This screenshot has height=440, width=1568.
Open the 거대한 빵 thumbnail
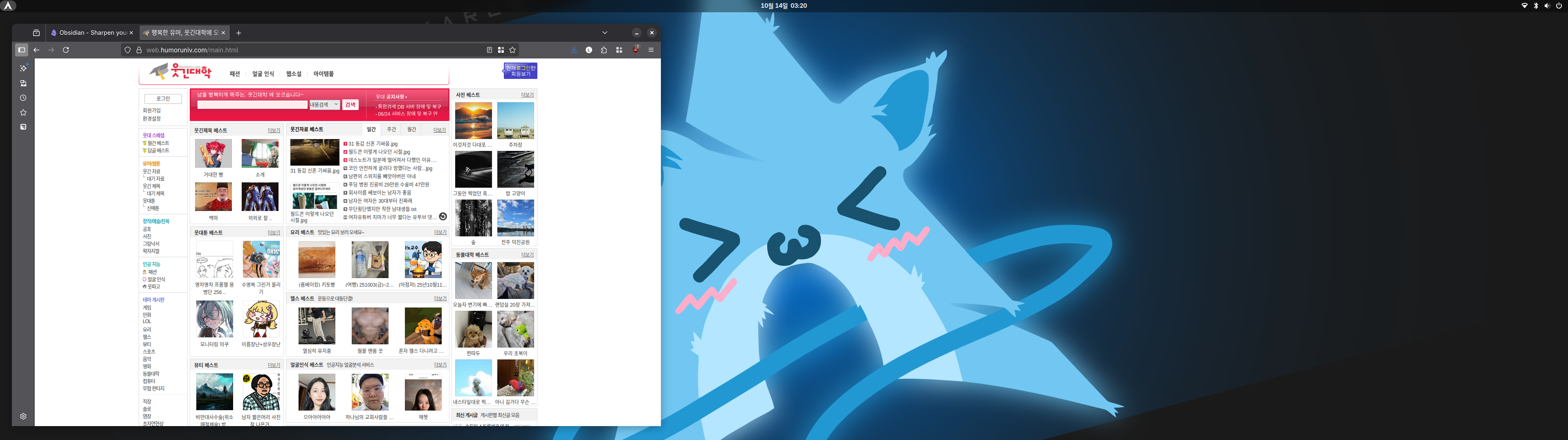pyautogui.click(x=213, y=153)
